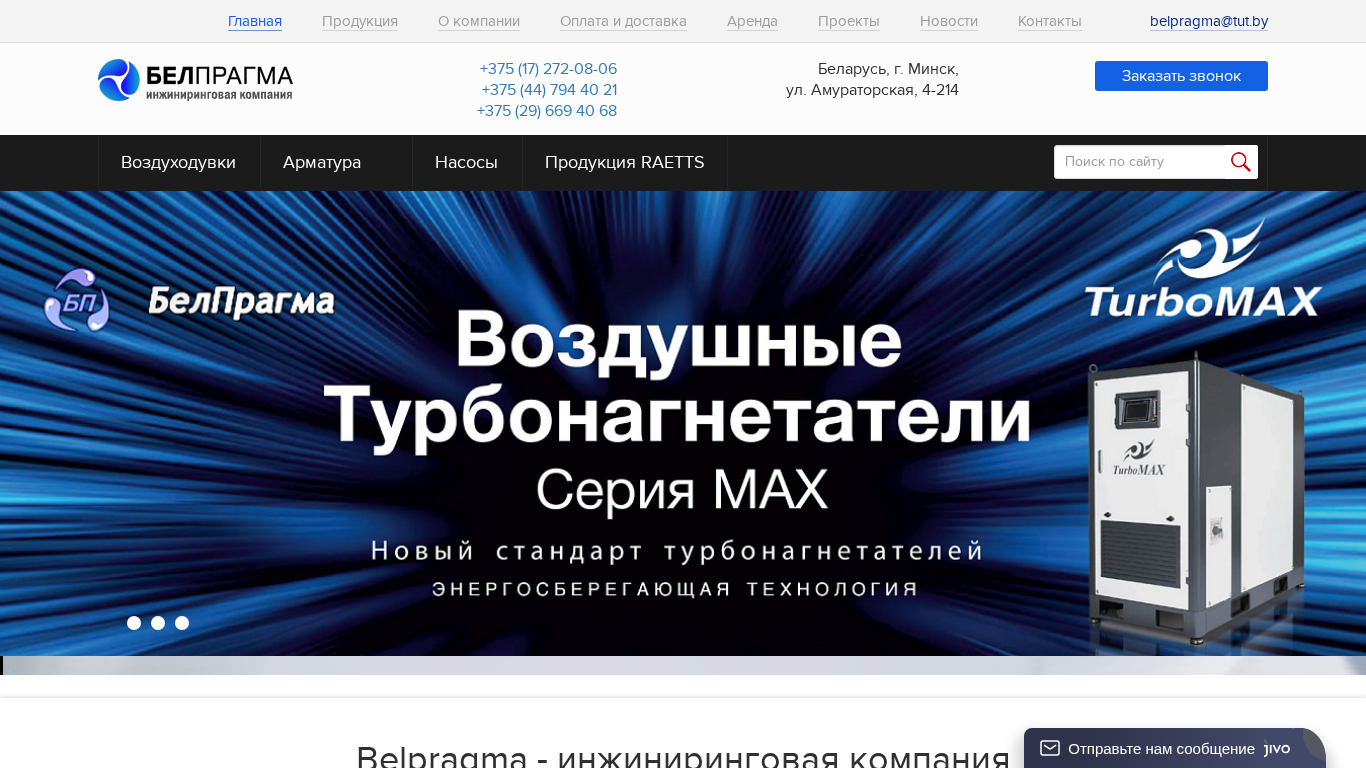Click phone number +375 (44) 794 40 21
Image resolution: width=1366 pixels, height=768 pixels.
coord(549,90)
